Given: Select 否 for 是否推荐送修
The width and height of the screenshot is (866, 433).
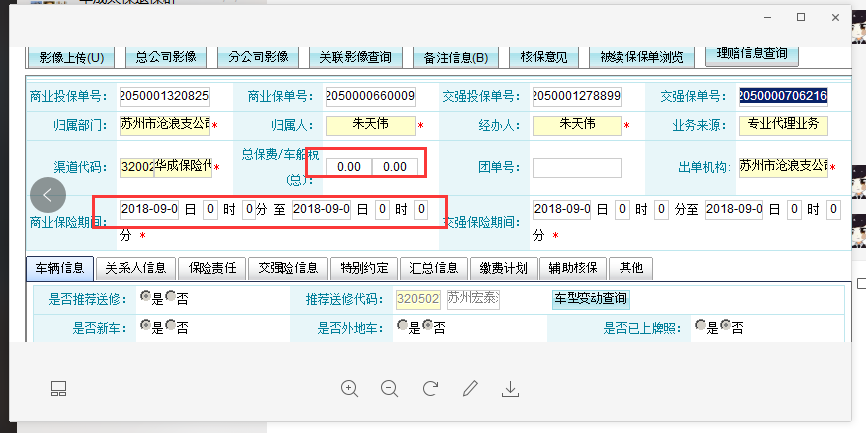Looking at the screenshot, I should [170, 297].
